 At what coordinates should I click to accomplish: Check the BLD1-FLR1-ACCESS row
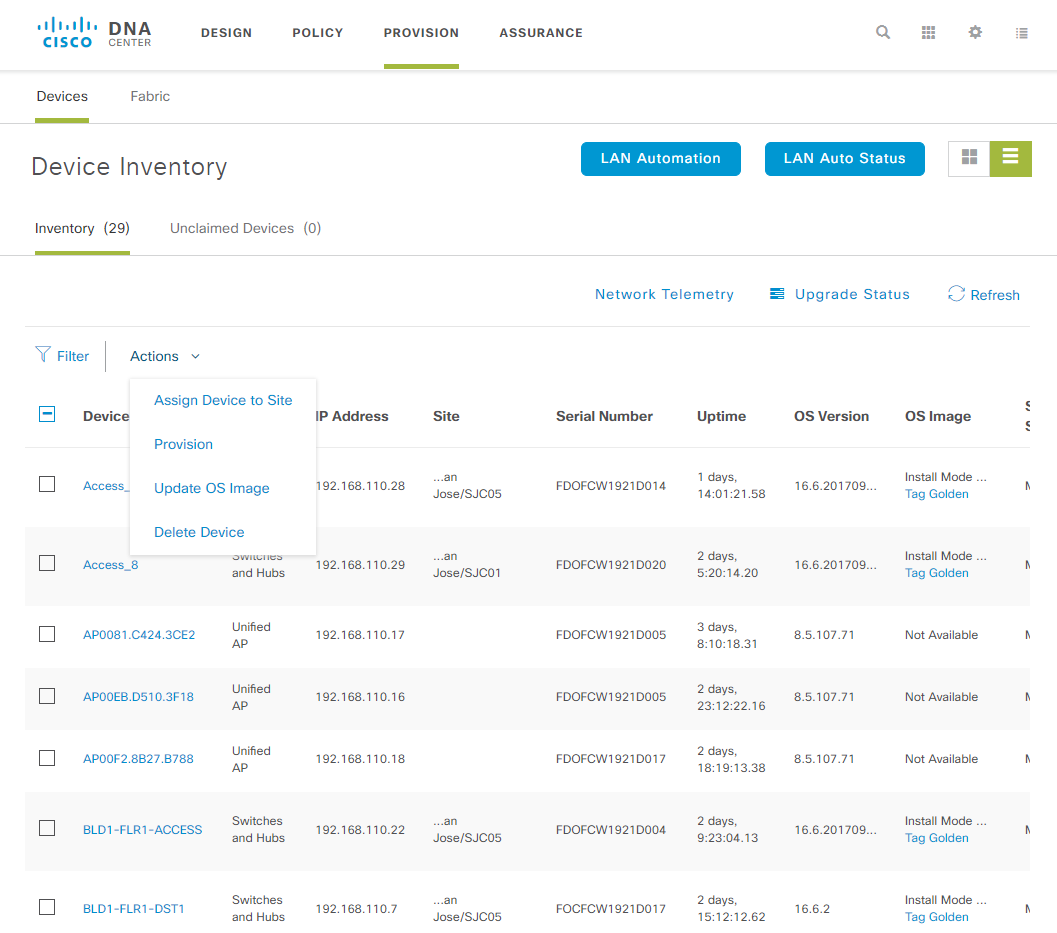tap(47, 828)
